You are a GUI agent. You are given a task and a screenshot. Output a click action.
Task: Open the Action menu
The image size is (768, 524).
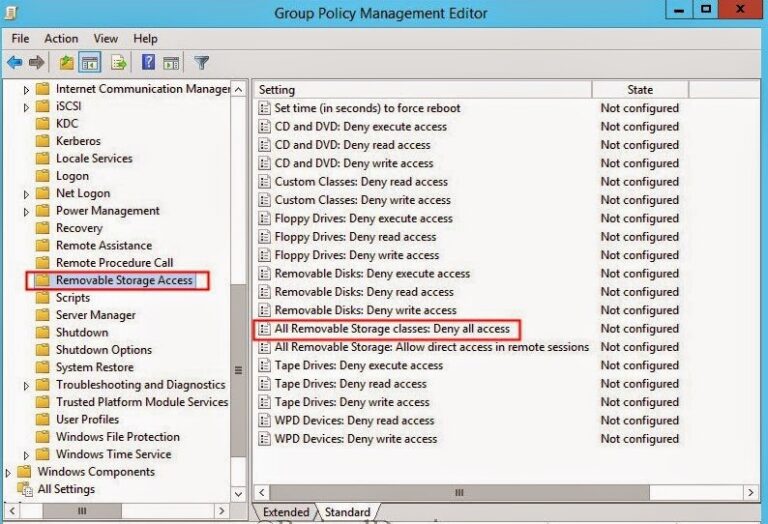click(x=61, y=39)
